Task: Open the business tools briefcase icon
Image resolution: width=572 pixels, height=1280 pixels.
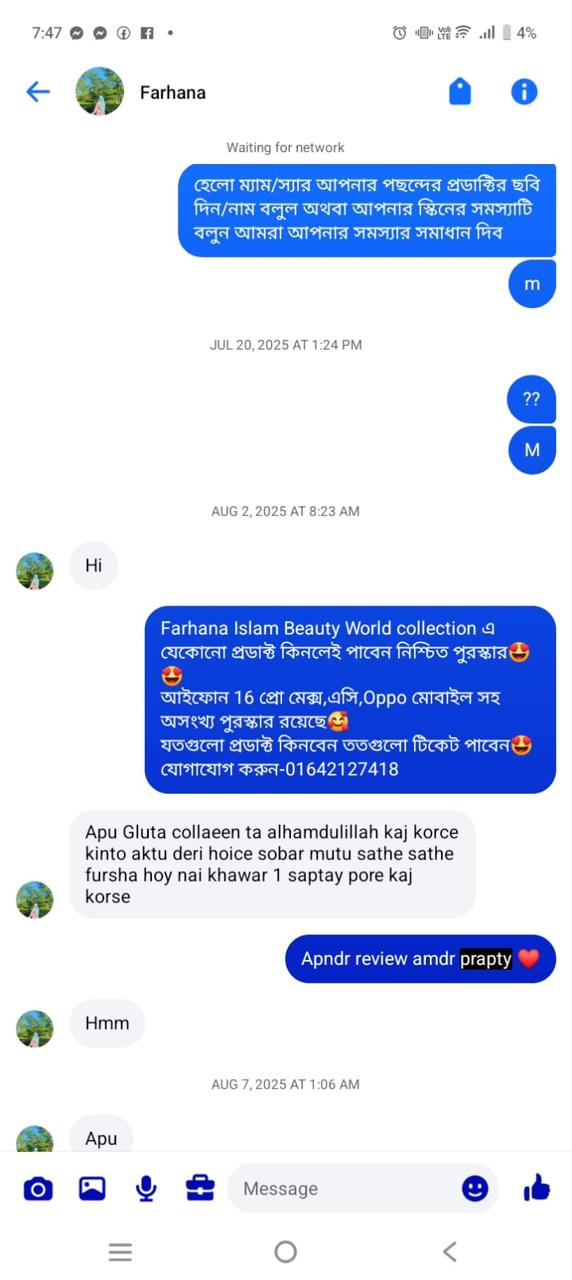Action: (x=200, y=1188)
